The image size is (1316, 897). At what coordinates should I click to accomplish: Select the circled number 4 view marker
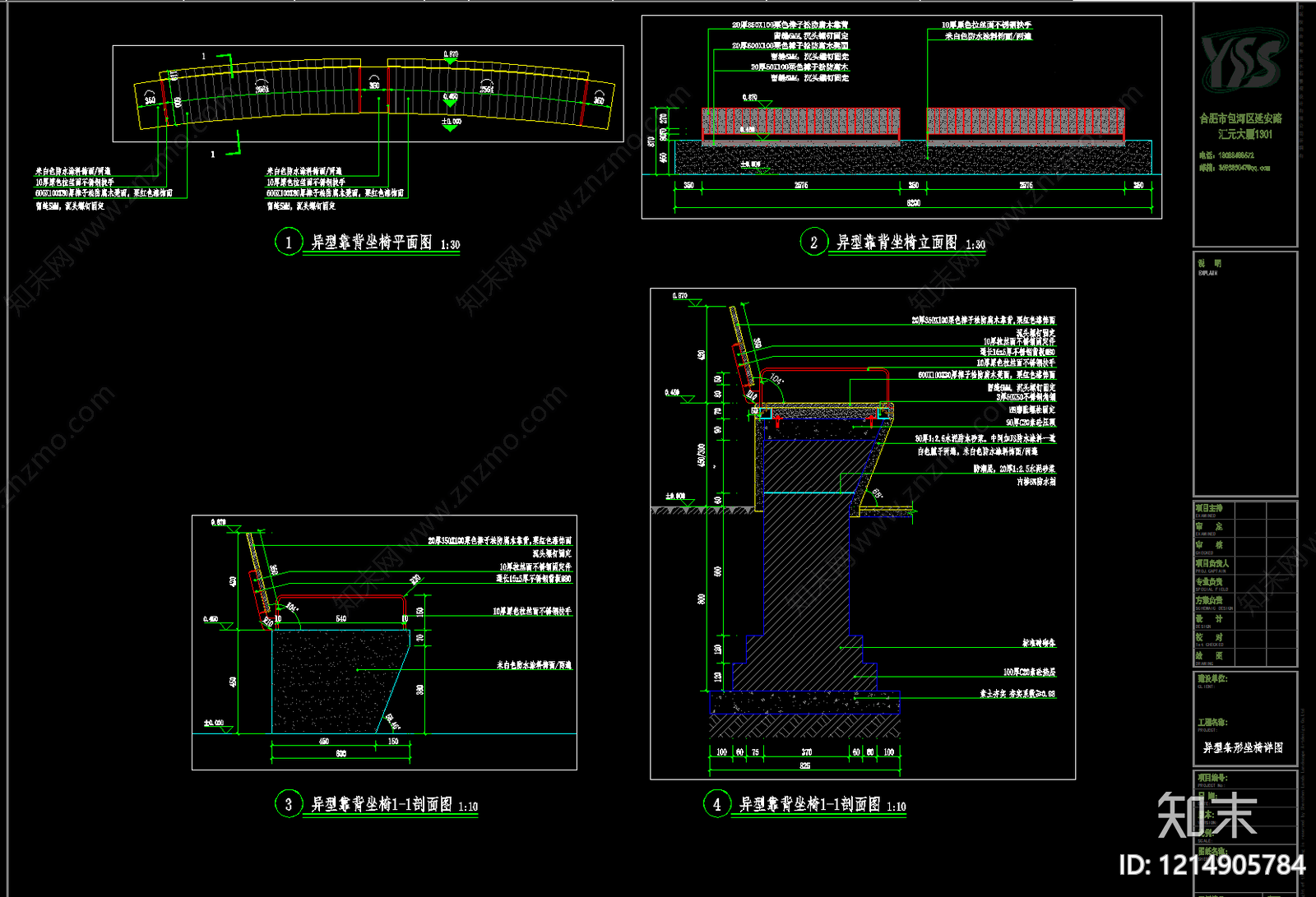pos(716,804)
